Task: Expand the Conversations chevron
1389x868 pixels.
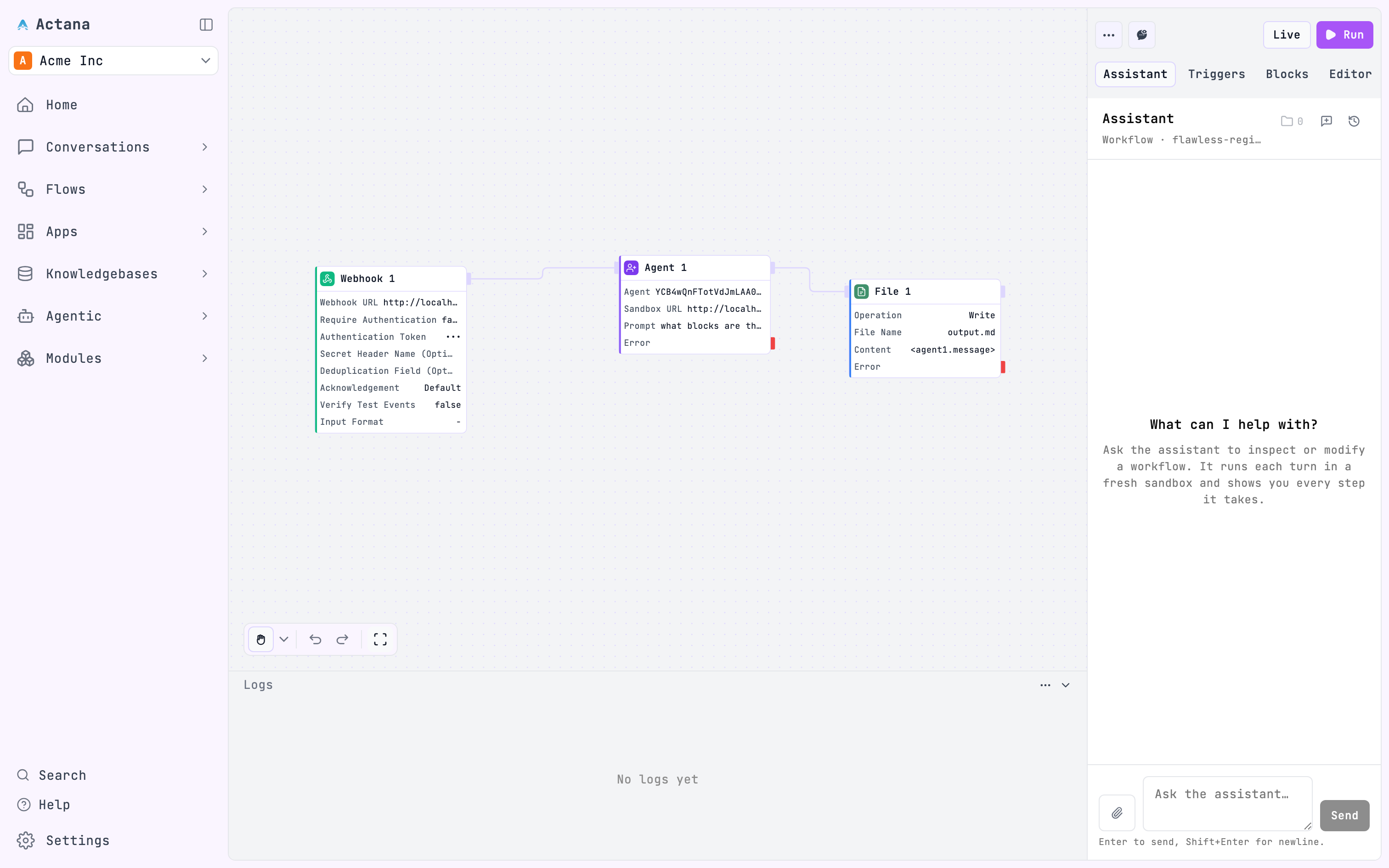Action: pyautogui.click(x=205, y=147)
